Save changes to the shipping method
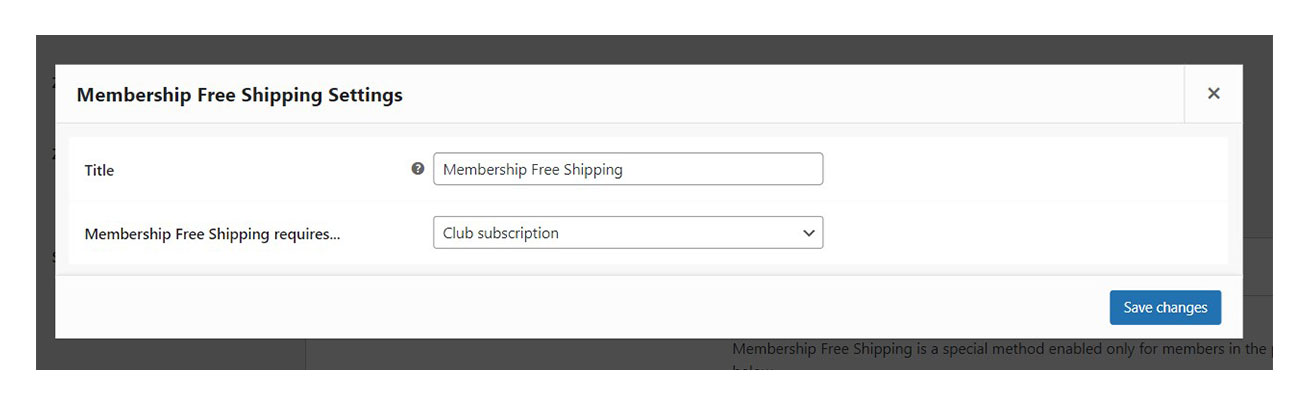Image resolution: width=1300 pixels, height=399 pixels. coord(1165,308)
